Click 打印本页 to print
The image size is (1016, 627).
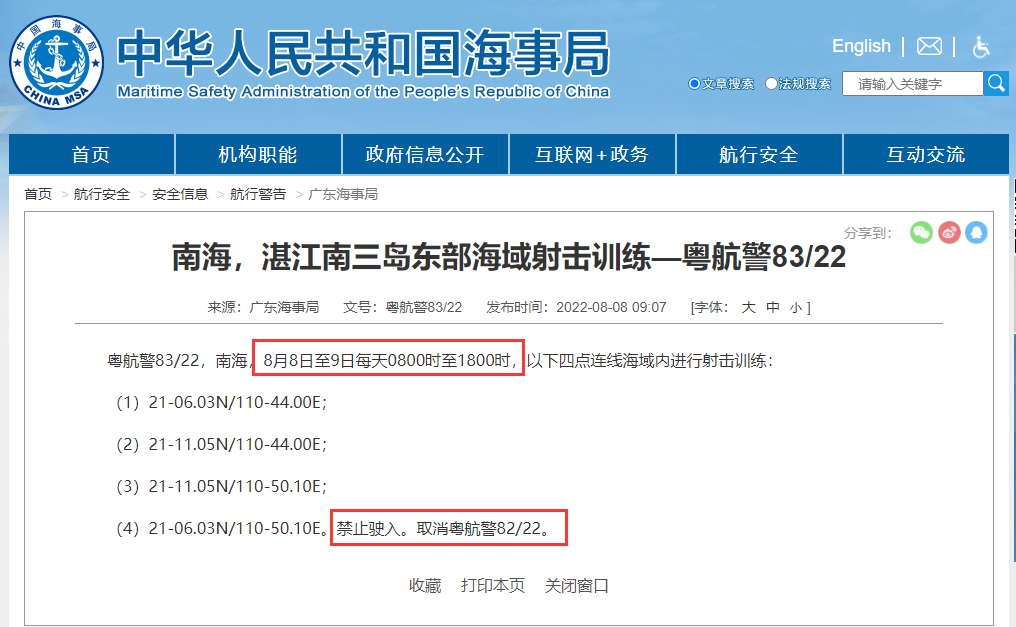[x=493, y=586]
